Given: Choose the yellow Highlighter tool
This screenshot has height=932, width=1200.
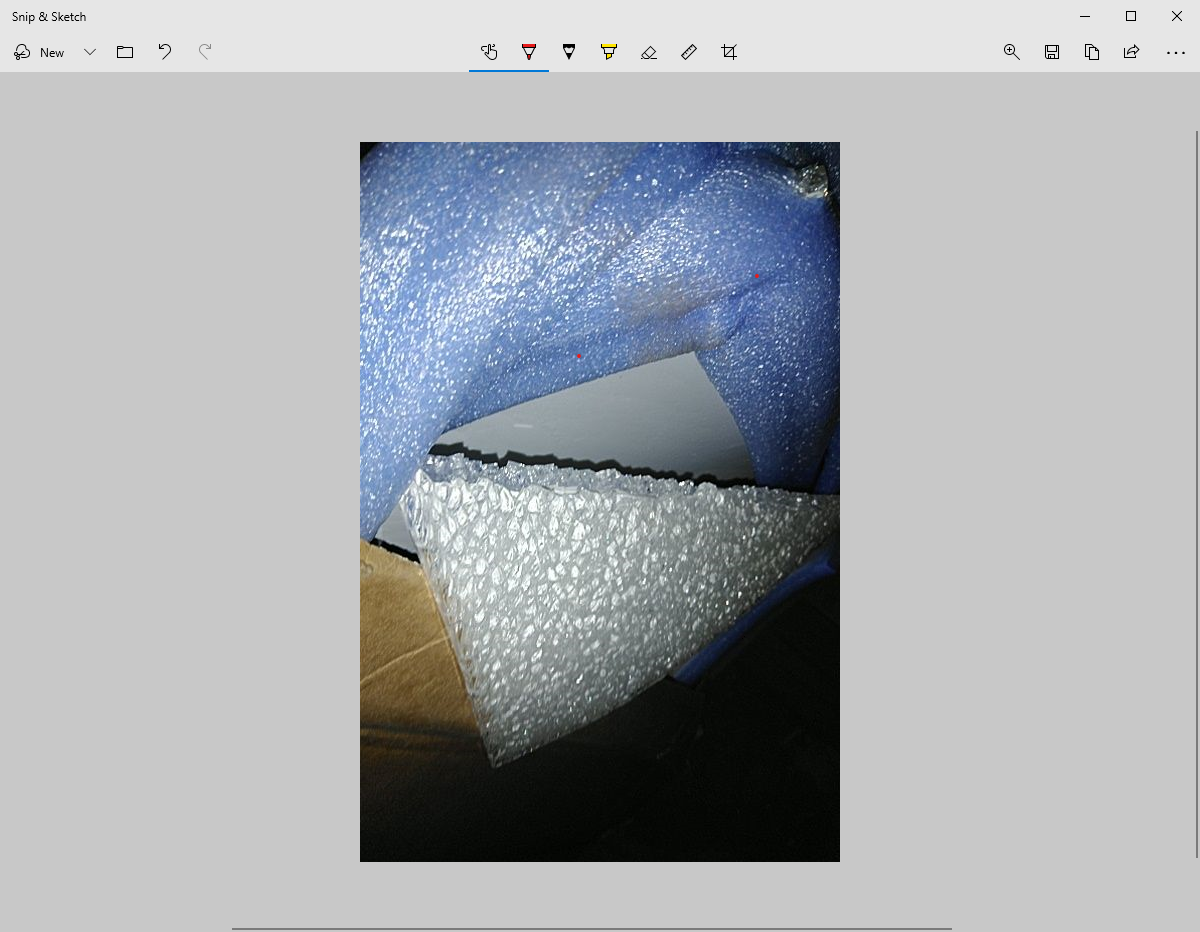Looking at the screenshot, I should click(x=609, y=52).
